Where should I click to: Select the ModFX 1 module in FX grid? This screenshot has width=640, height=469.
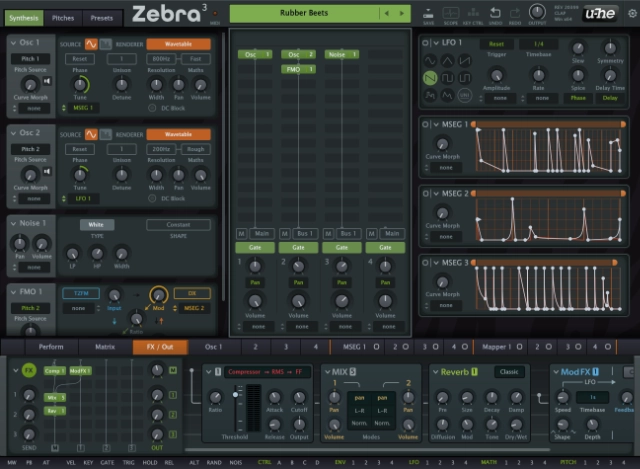80,371
